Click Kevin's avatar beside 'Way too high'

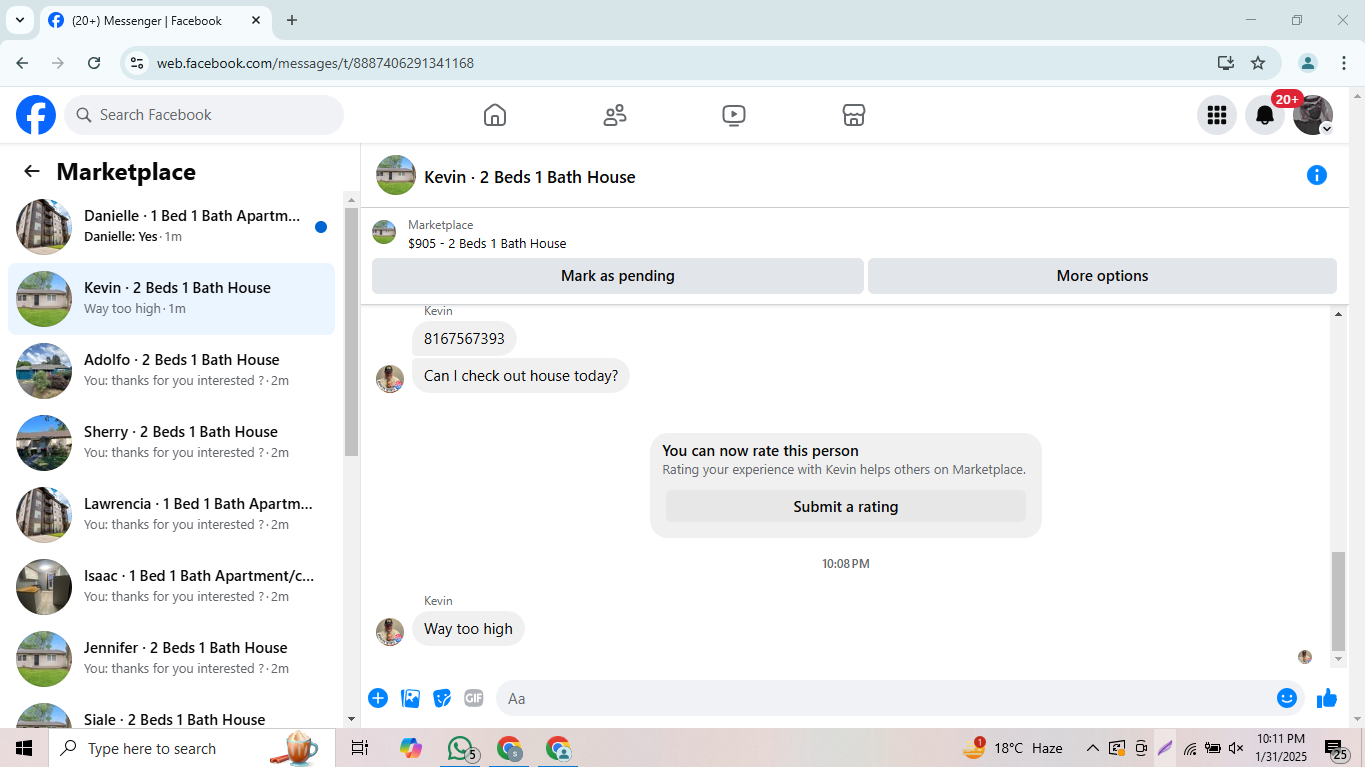coord(390,631)
